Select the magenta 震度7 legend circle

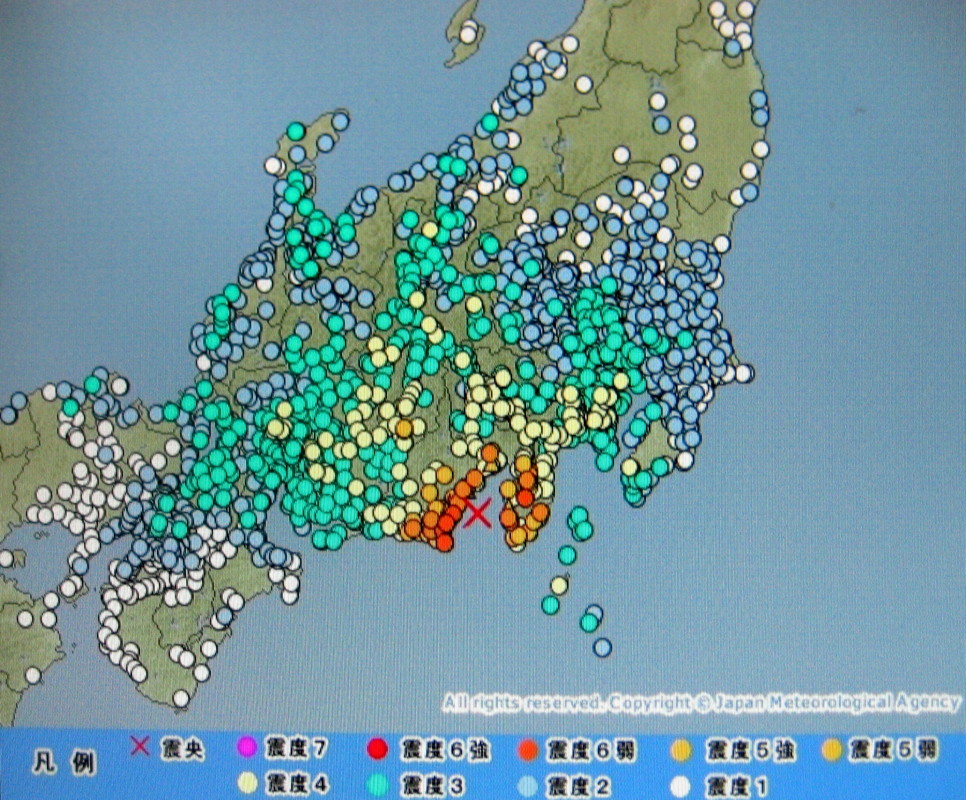246,748
